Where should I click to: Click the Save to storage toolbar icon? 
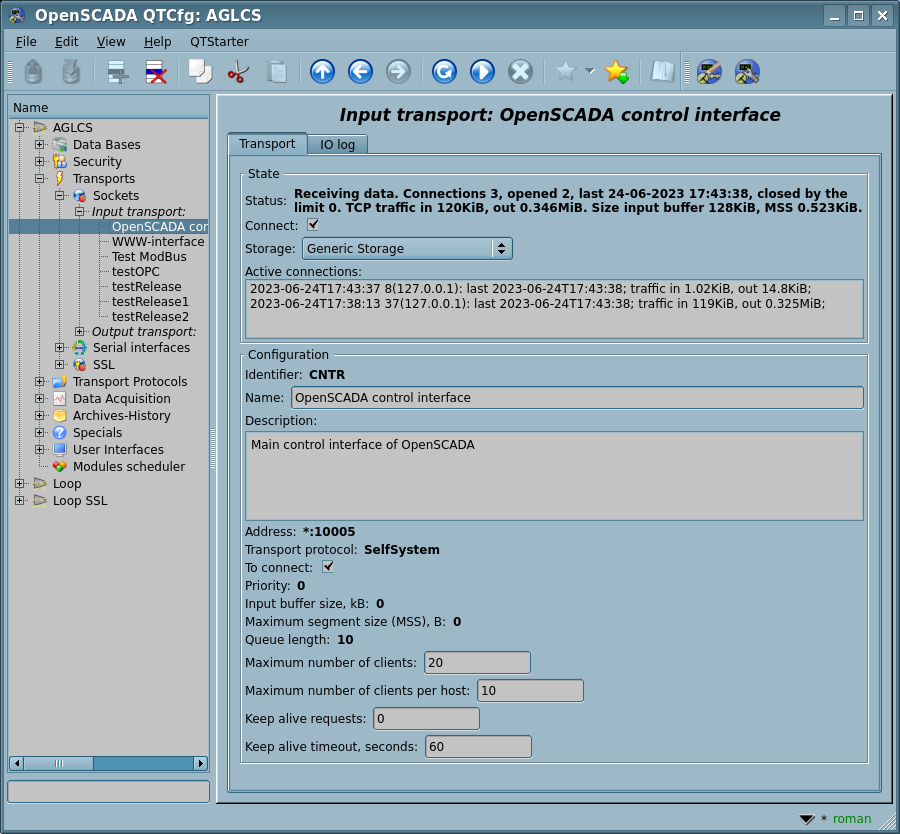click(x=71, y=72)
